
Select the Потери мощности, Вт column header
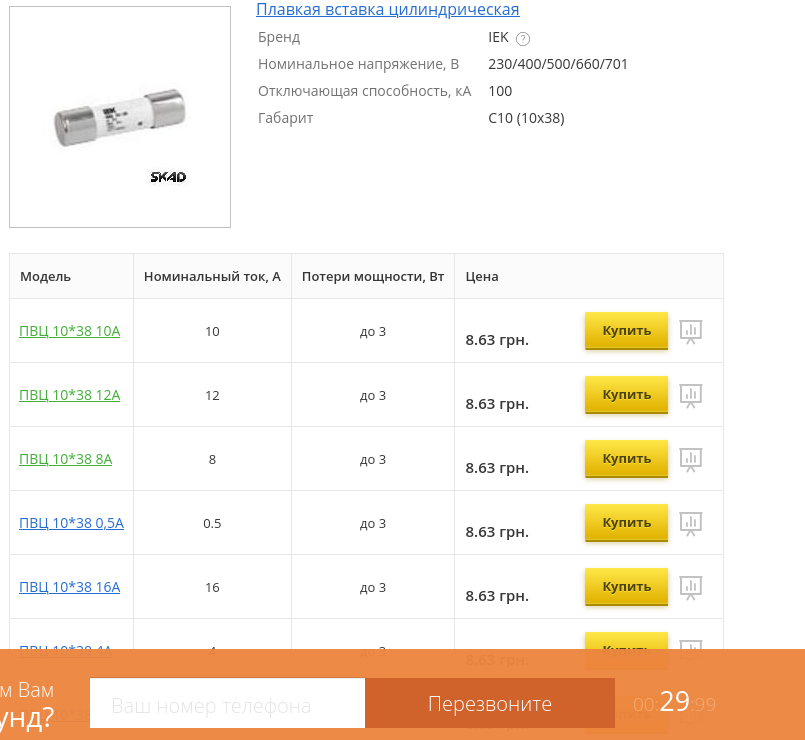click(x=373, y=276)
